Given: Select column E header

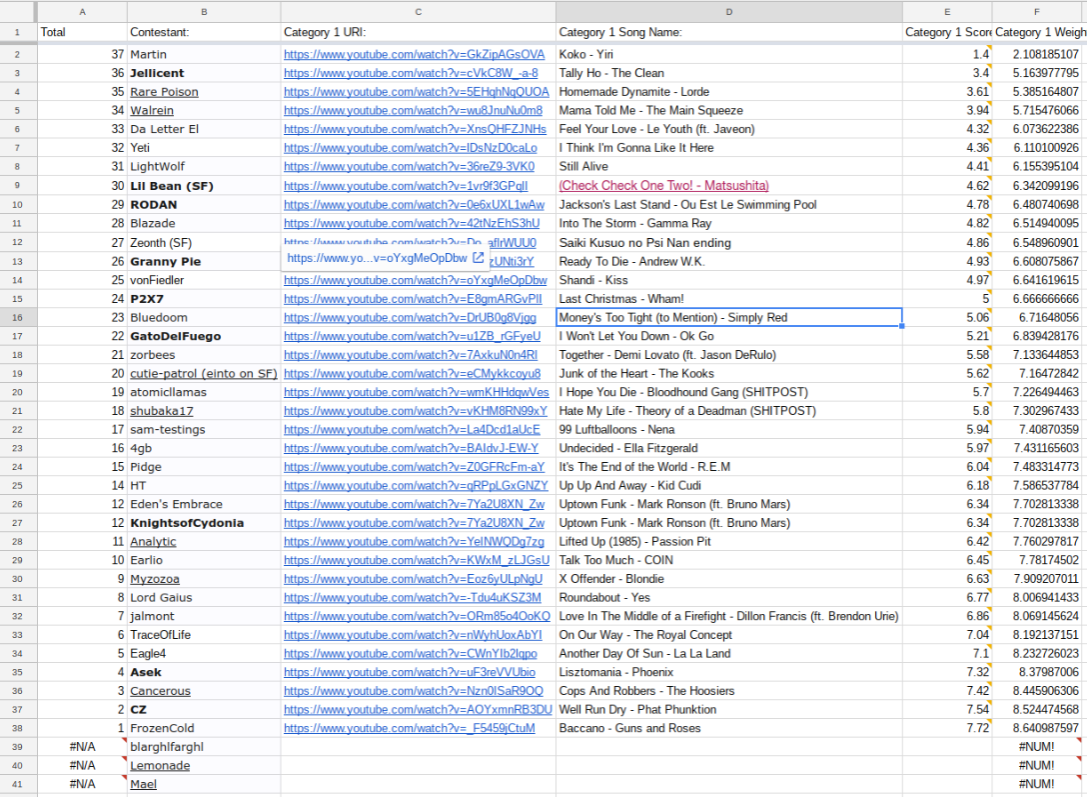Looking at the screenshot, I should point(947,12).
